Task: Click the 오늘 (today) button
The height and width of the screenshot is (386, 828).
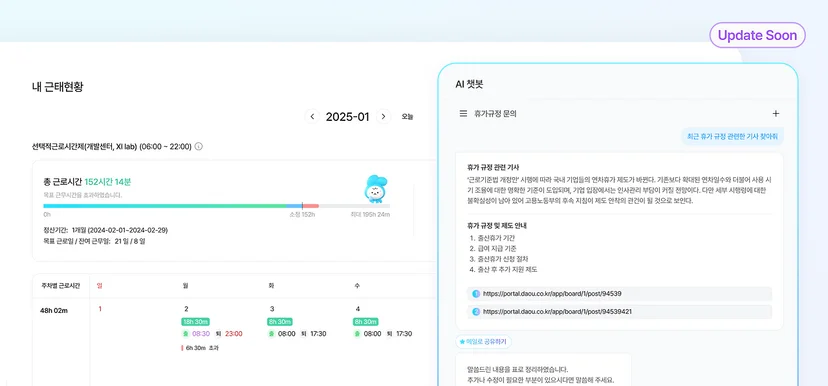Action: [x=408, y=117]
